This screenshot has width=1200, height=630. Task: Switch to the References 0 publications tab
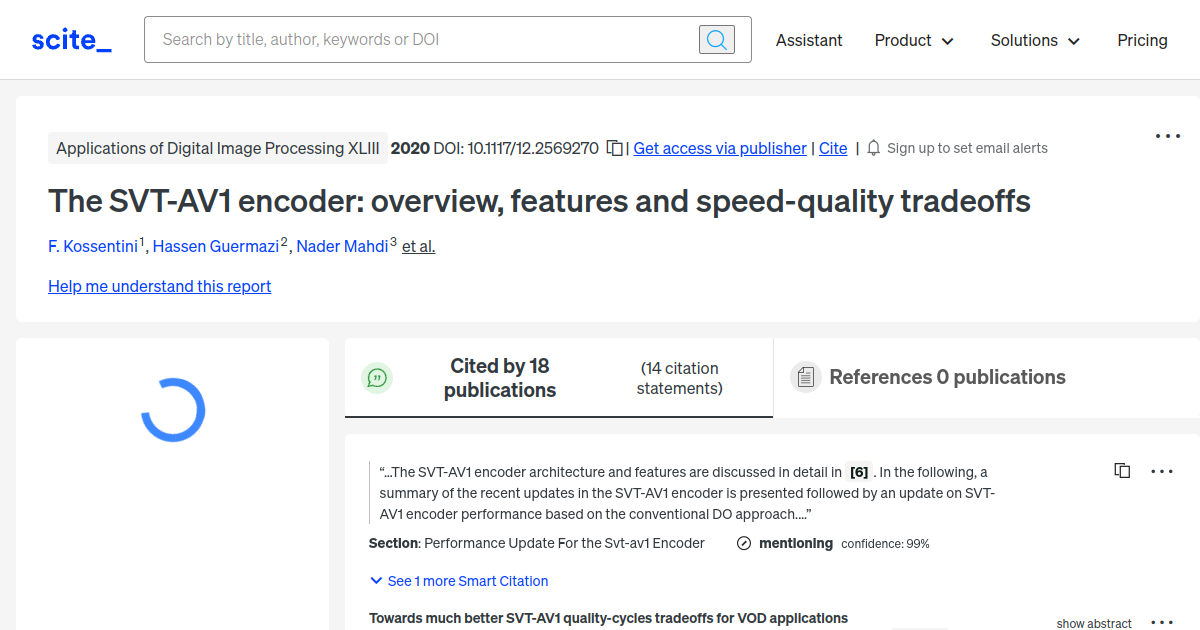pos(948,377)
